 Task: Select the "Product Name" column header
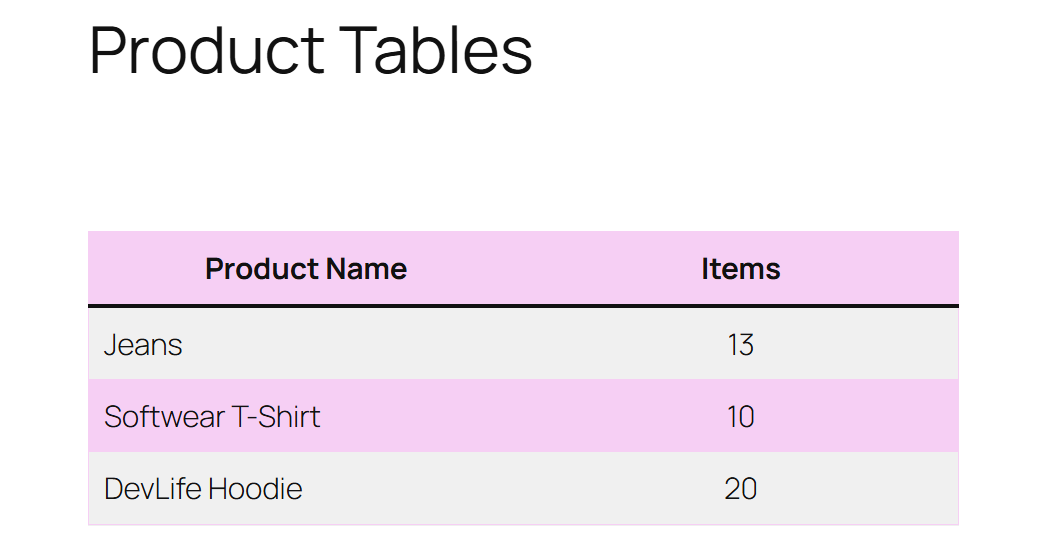(306, 269)
